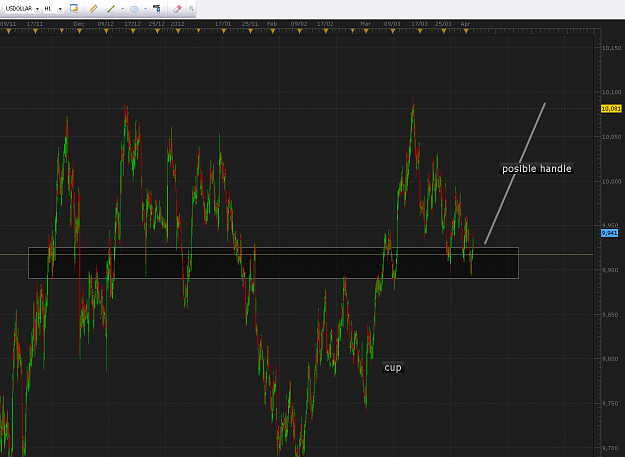625x457 pixels.
Task: Select the green line drawing tool
Action: [x=111, y=8]
